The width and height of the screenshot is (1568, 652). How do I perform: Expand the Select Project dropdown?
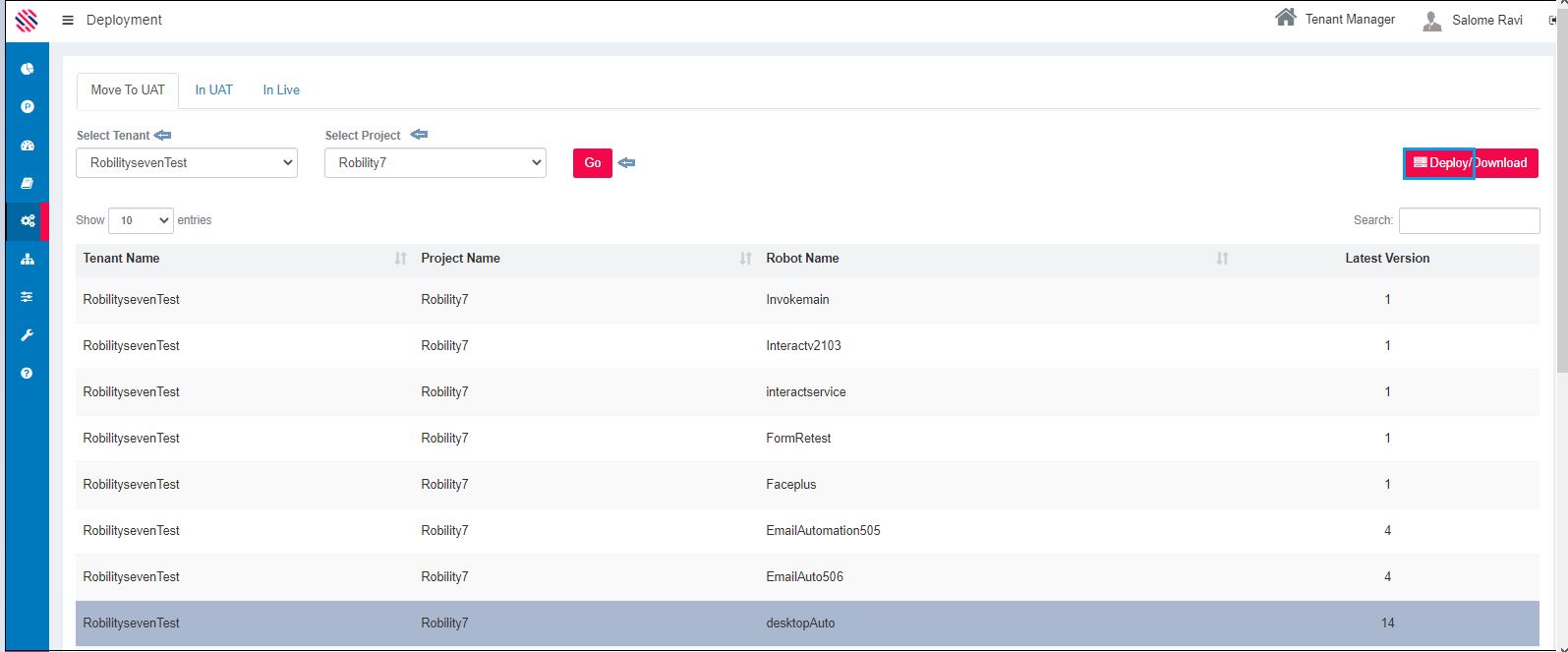[435, 163]
